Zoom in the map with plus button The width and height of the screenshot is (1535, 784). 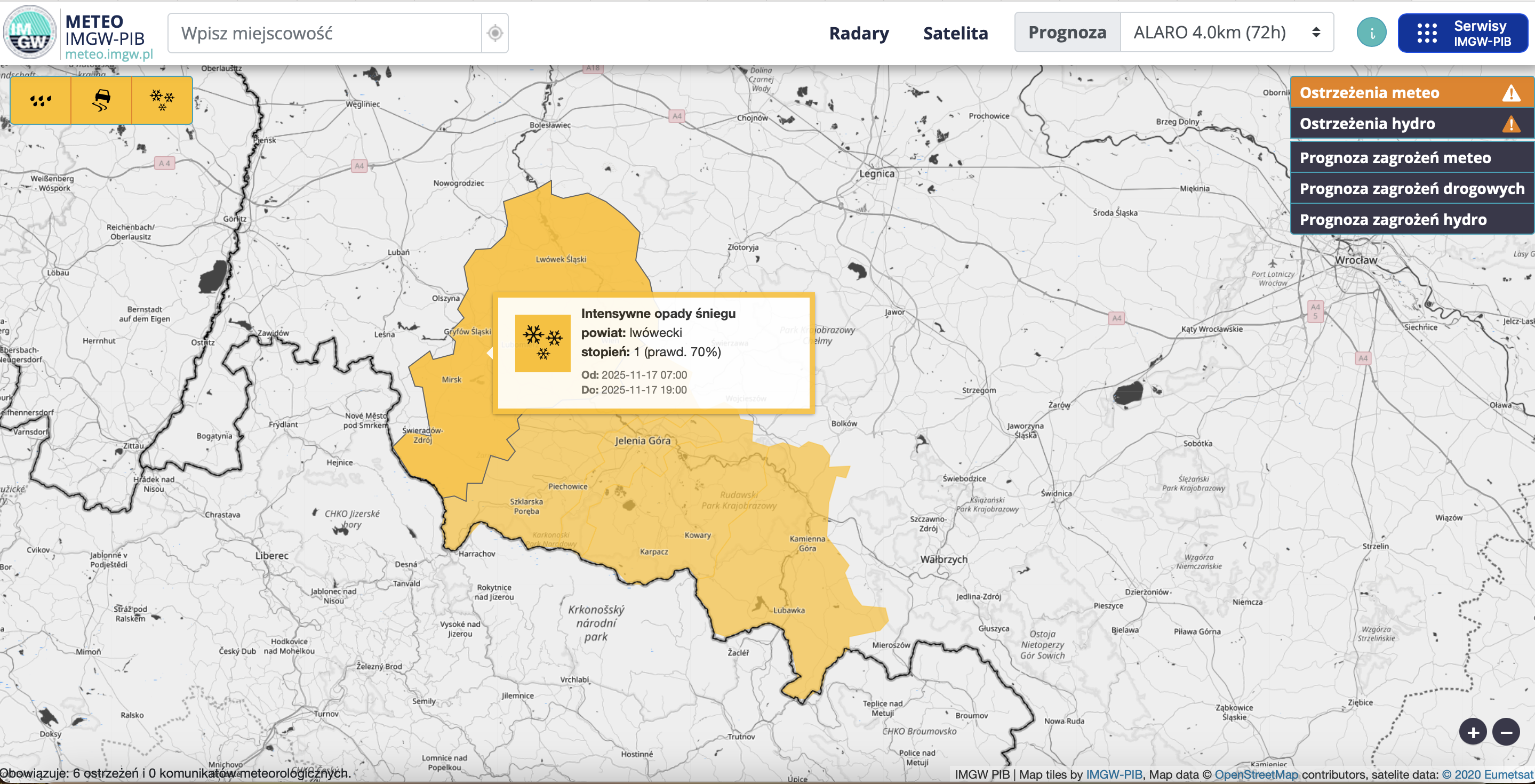tap(1473, 732)
